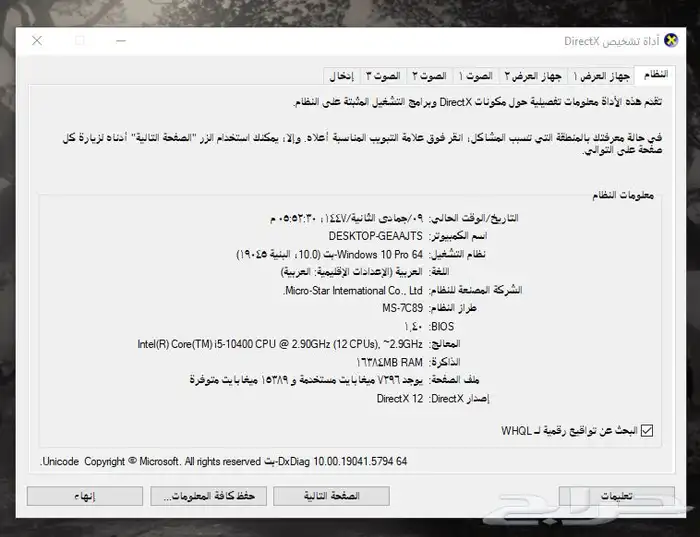Click the computer name DESKTOP-GEAAJTS
This screenshot has width=700, height=537.
point(375,236)
